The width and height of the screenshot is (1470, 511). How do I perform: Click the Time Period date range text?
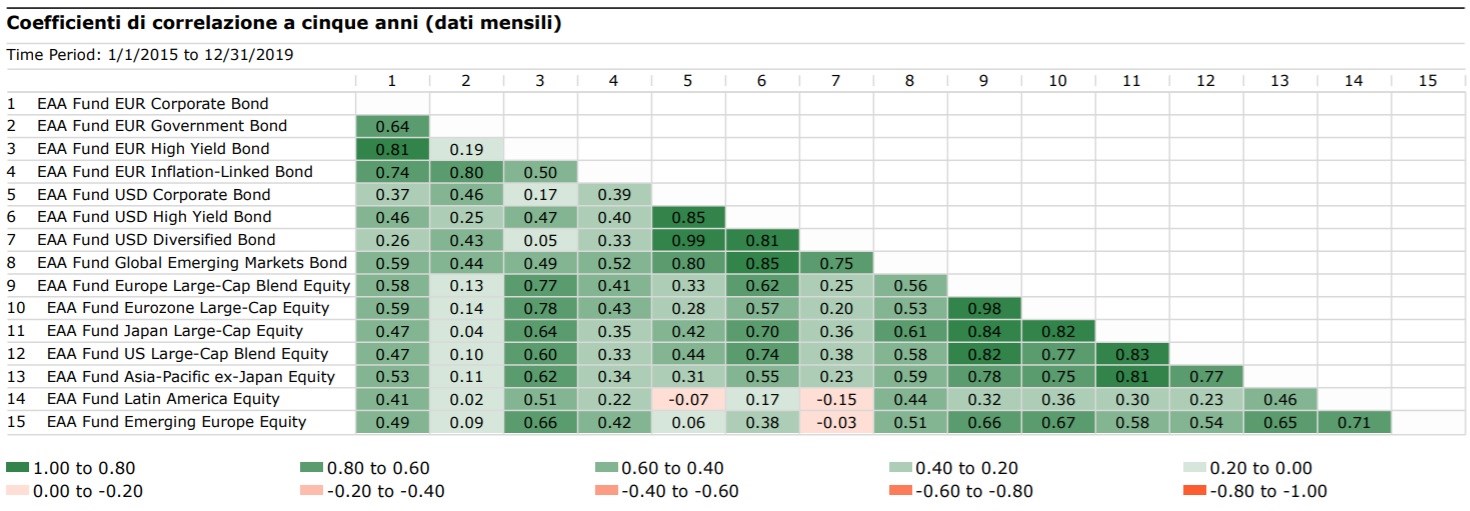tap(150, 55)
